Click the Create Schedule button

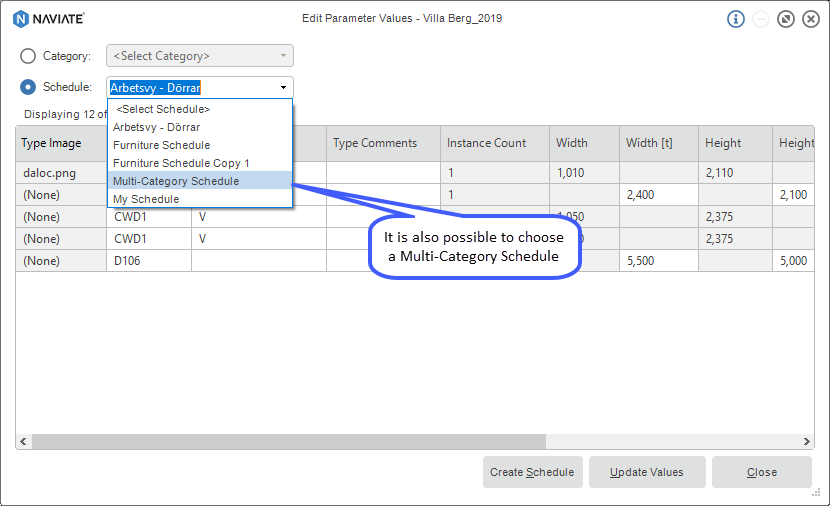(533, 472)
